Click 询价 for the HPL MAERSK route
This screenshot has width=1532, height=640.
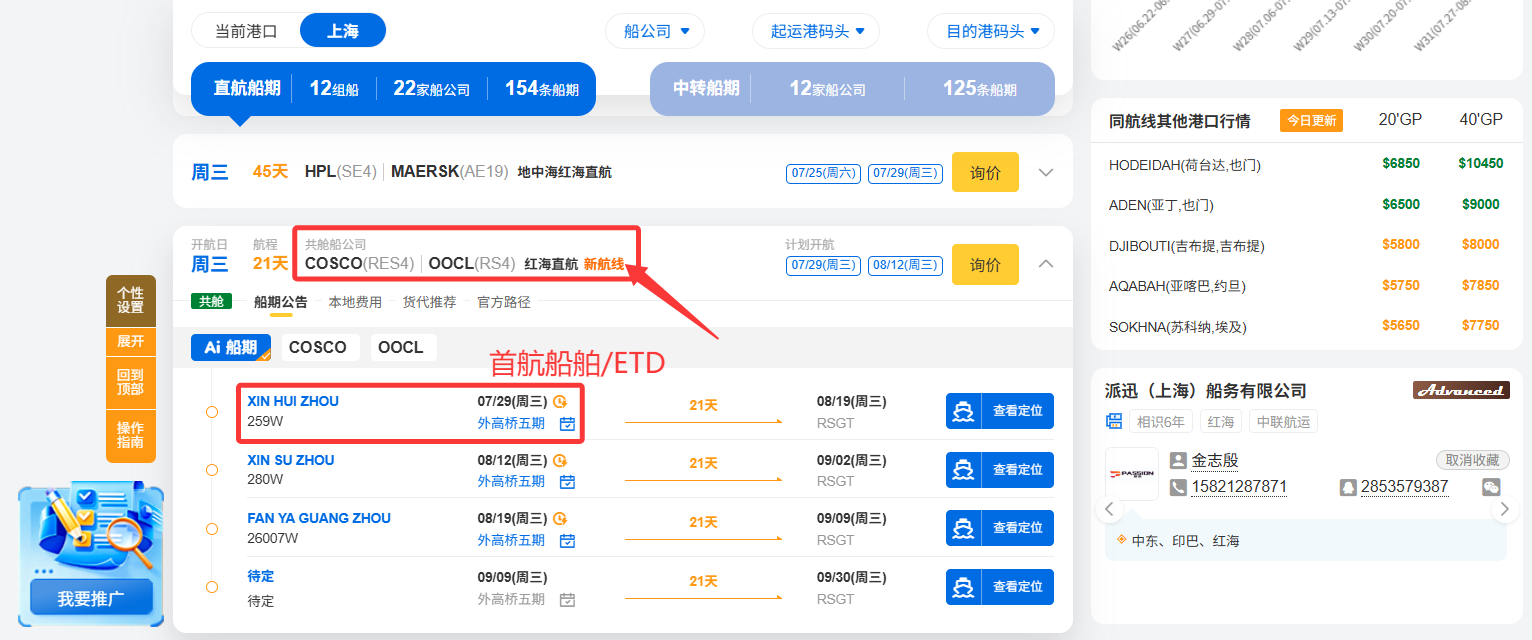pyautogui.click(x=985, y=172)
